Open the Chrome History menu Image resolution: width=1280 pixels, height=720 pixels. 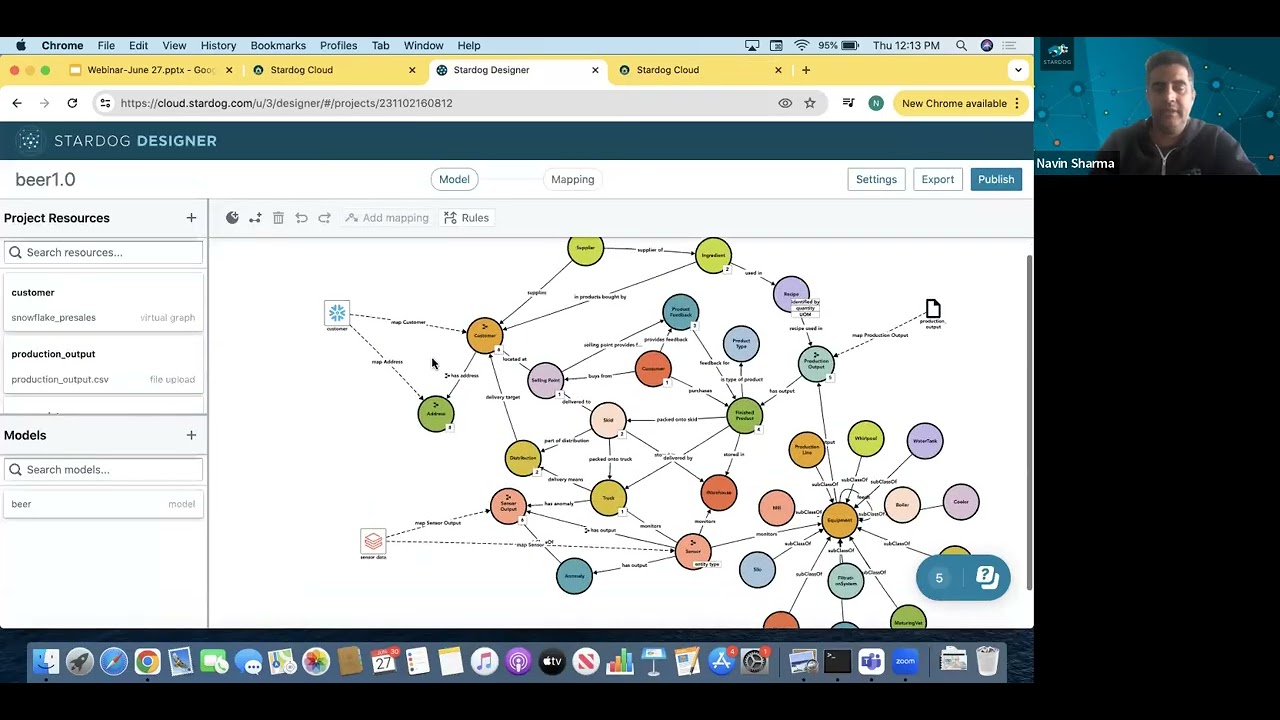[218, 45]
